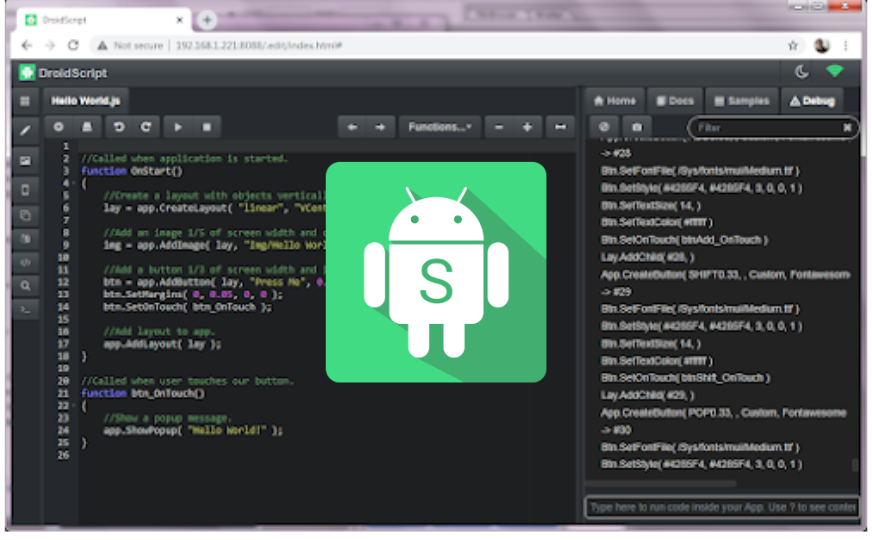Collapse the code fold arrow at line 4
The image size is (872, 540).
(73, 183)
